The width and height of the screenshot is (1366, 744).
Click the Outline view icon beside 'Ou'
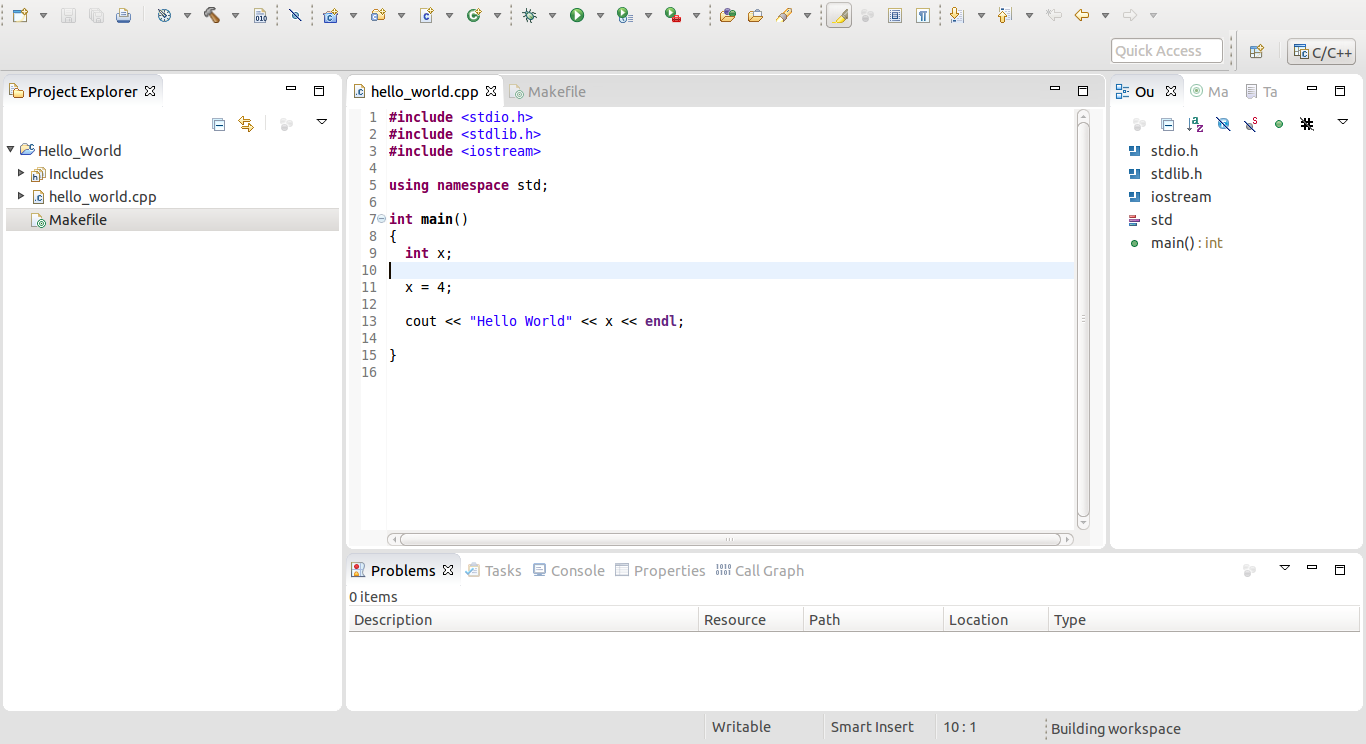[x=1123, y=91]
